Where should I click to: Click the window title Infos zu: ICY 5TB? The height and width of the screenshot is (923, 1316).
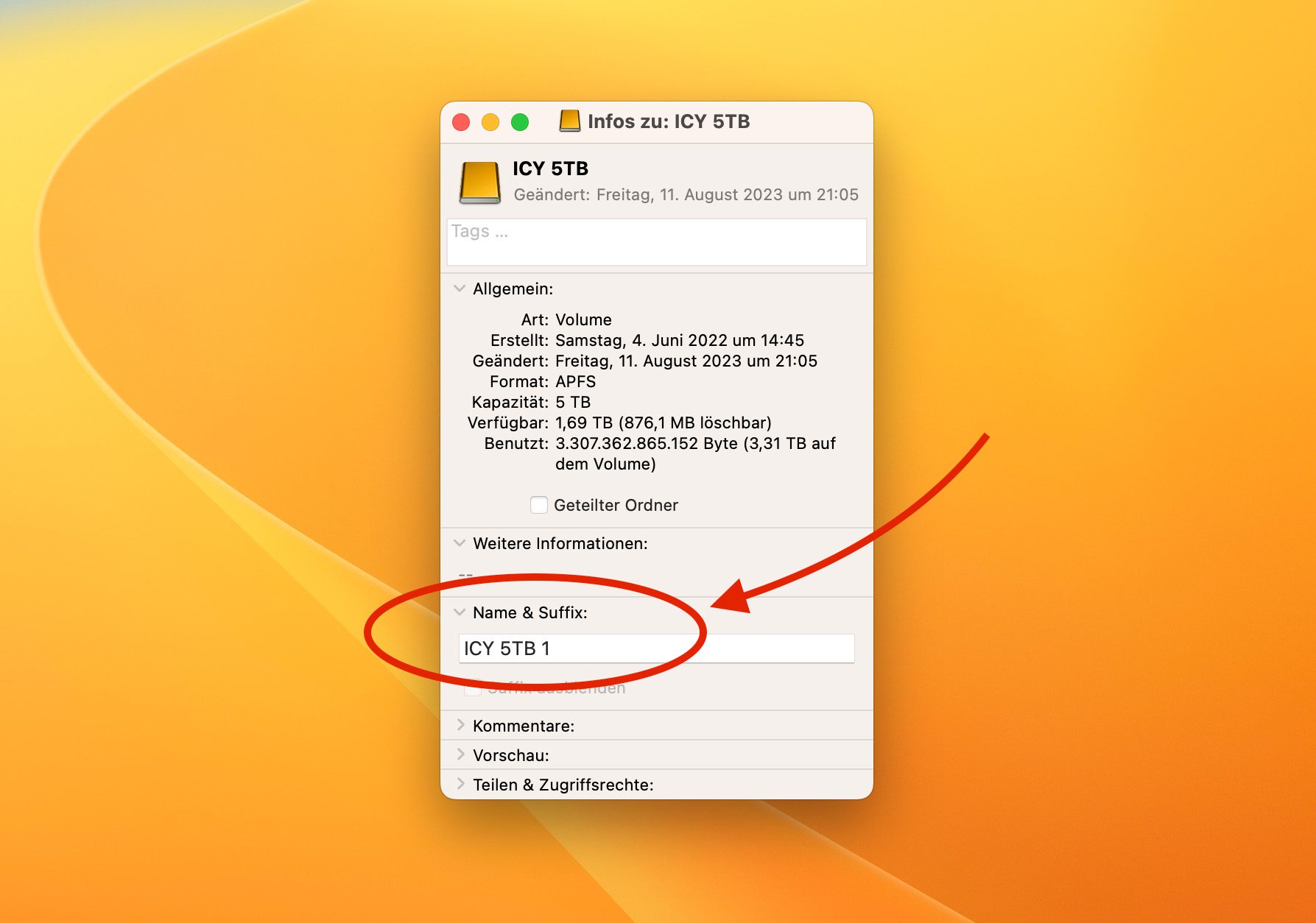[668, 121]
